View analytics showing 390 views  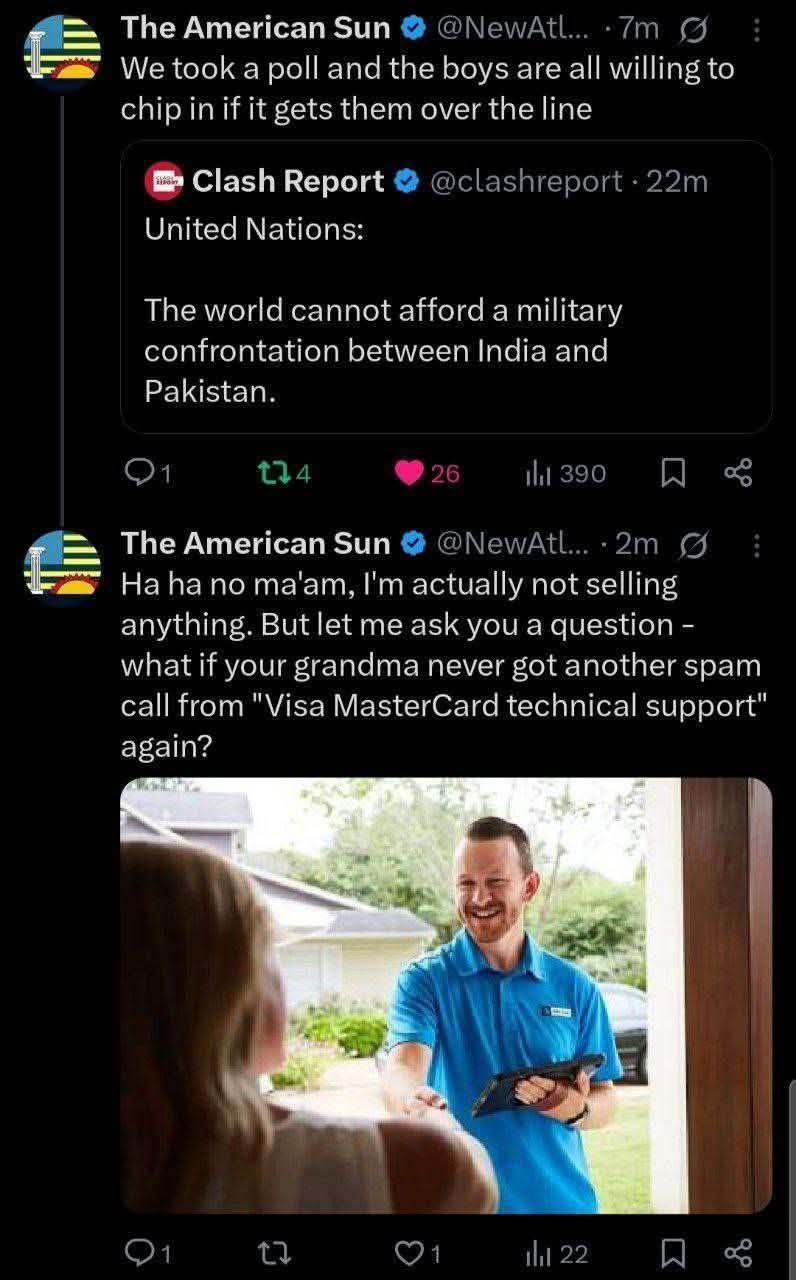[x=565, y=473]
